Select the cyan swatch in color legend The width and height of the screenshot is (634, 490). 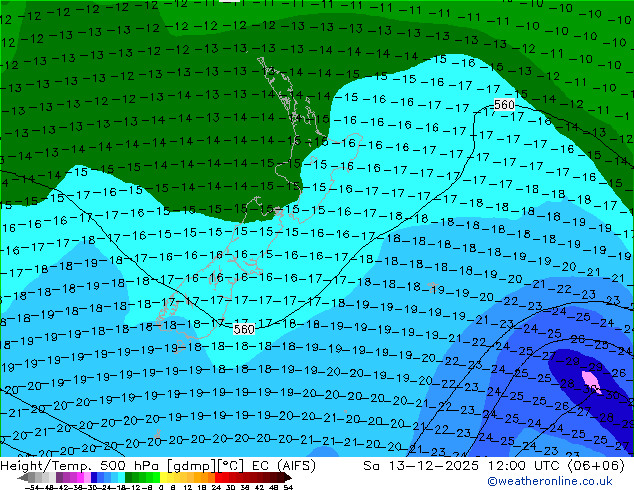[121, 478]
